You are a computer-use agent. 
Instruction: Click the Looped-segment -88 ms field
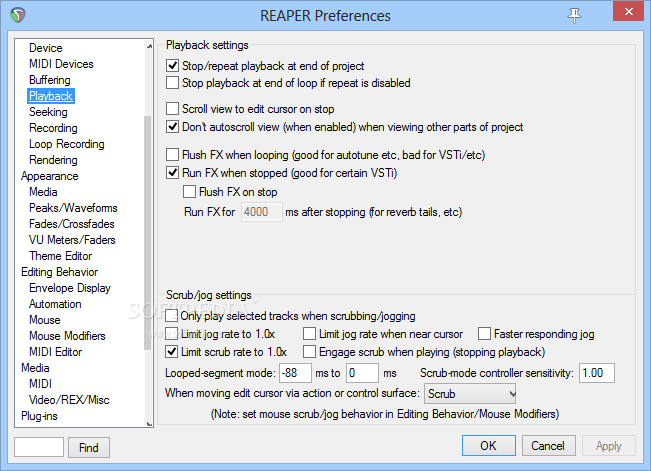click(x=295, y=373)
